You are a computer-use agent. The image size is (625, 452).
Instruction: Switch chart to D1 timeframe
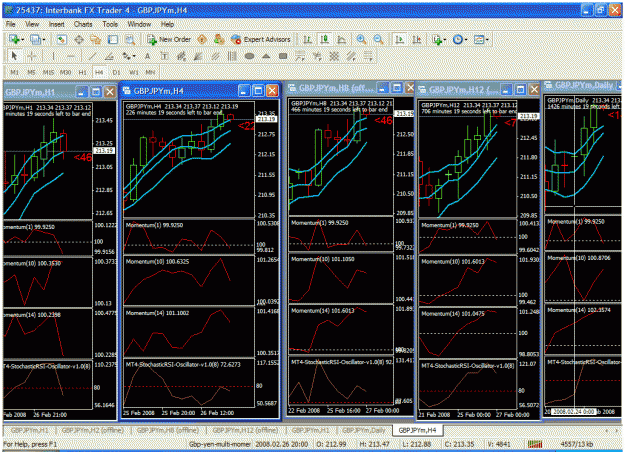(x=116, y=73)
